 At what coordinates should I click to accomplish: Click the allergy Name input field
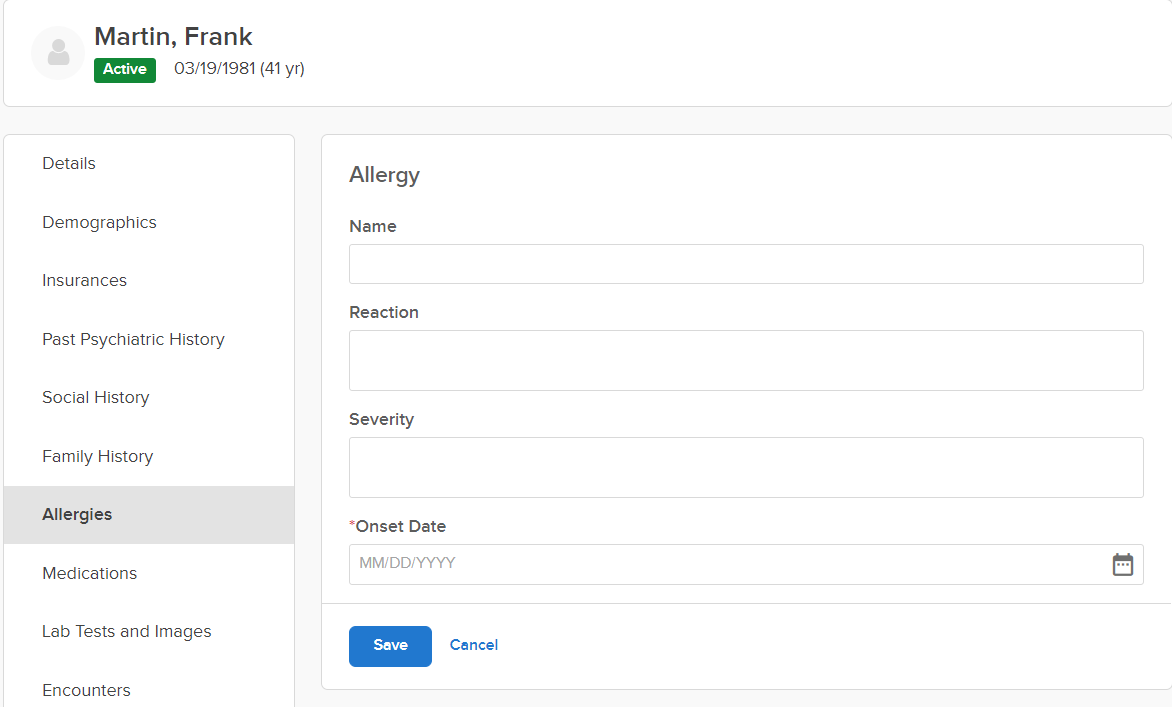745,264
